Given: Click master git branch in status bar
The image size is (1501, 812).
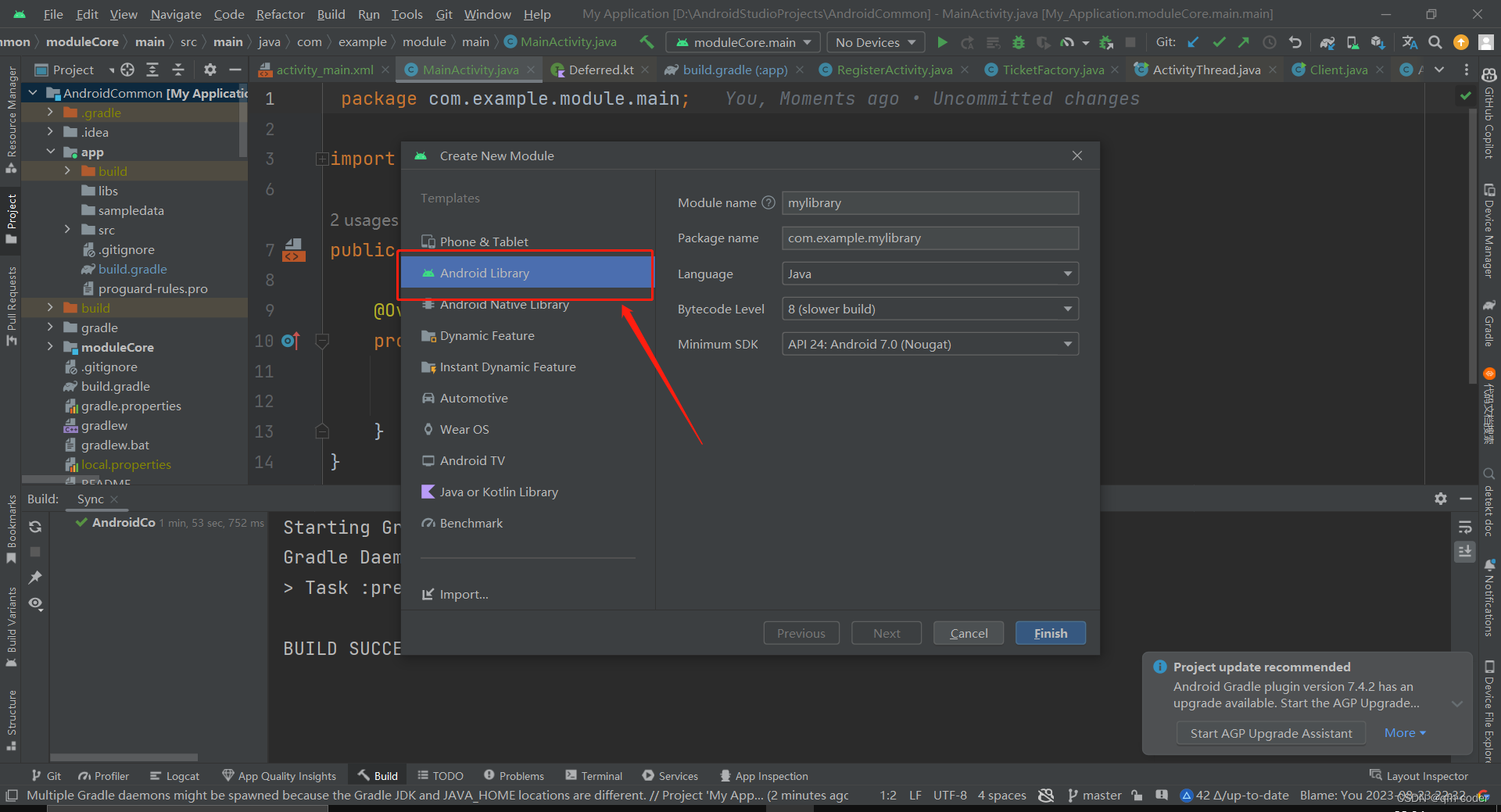Looking at the screenshot, I should (1094, 795).
